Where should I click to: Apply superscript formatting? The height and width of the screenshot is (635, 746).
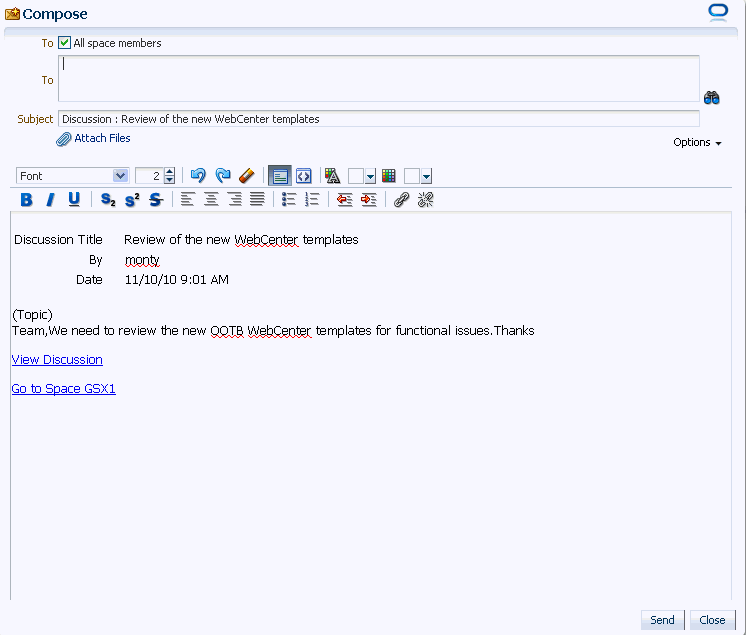click(x=132, y=200)
